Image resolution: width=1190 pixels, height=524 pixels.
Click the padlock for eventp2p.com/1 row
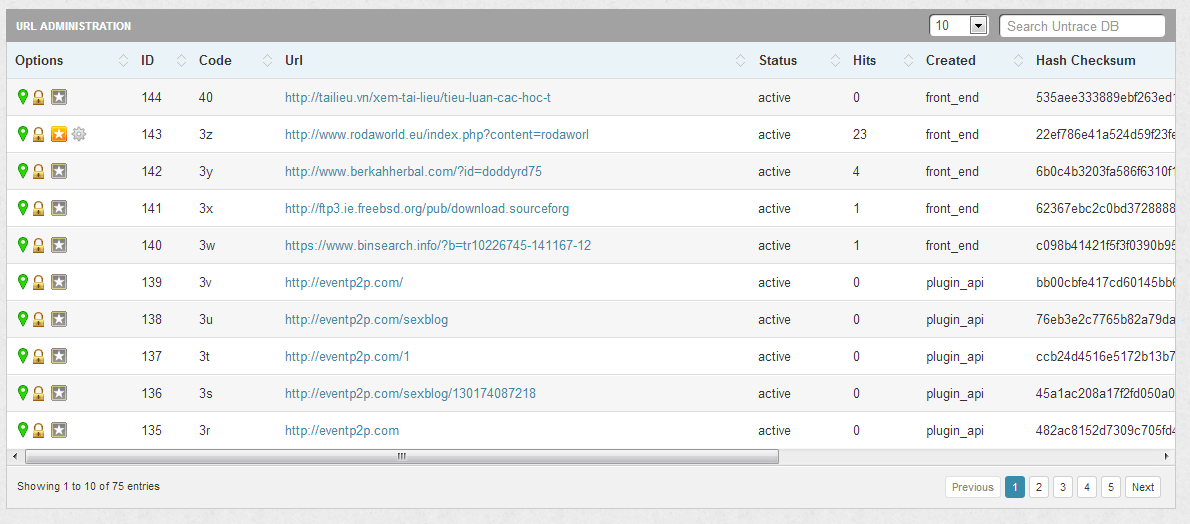pos(38,356)
